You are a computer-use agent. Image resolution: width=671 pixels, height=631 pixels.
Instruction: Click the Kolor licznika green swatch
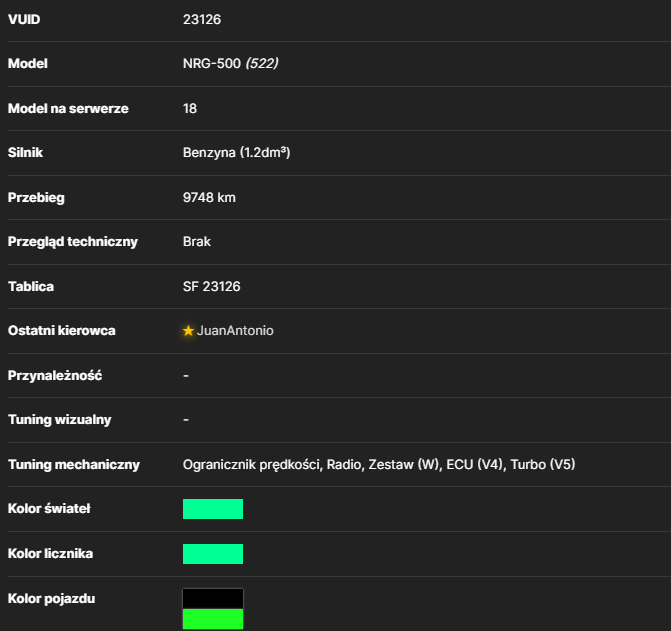[213, 554]
